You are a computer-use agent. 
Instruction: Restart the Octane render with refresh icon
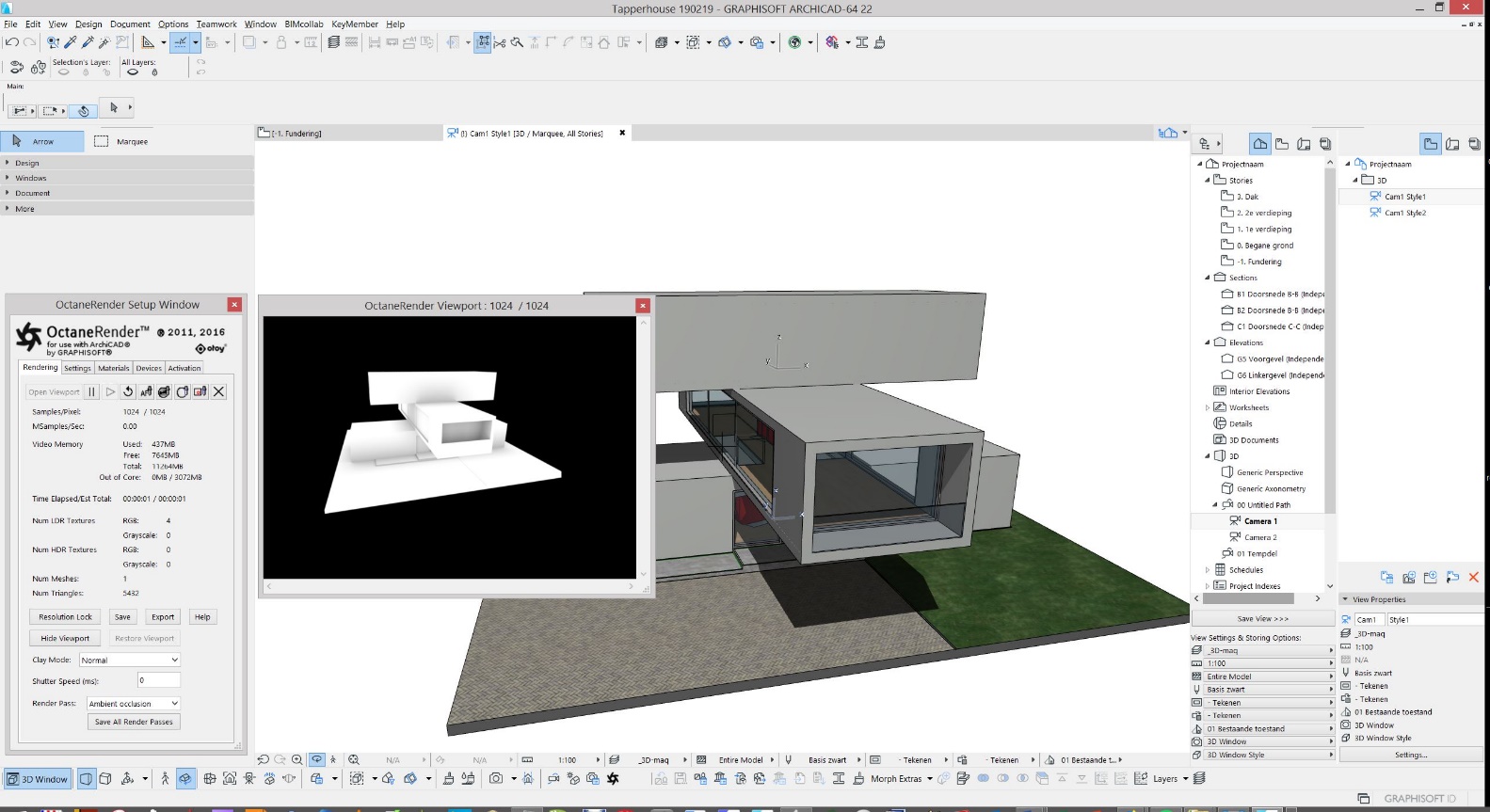128,392
